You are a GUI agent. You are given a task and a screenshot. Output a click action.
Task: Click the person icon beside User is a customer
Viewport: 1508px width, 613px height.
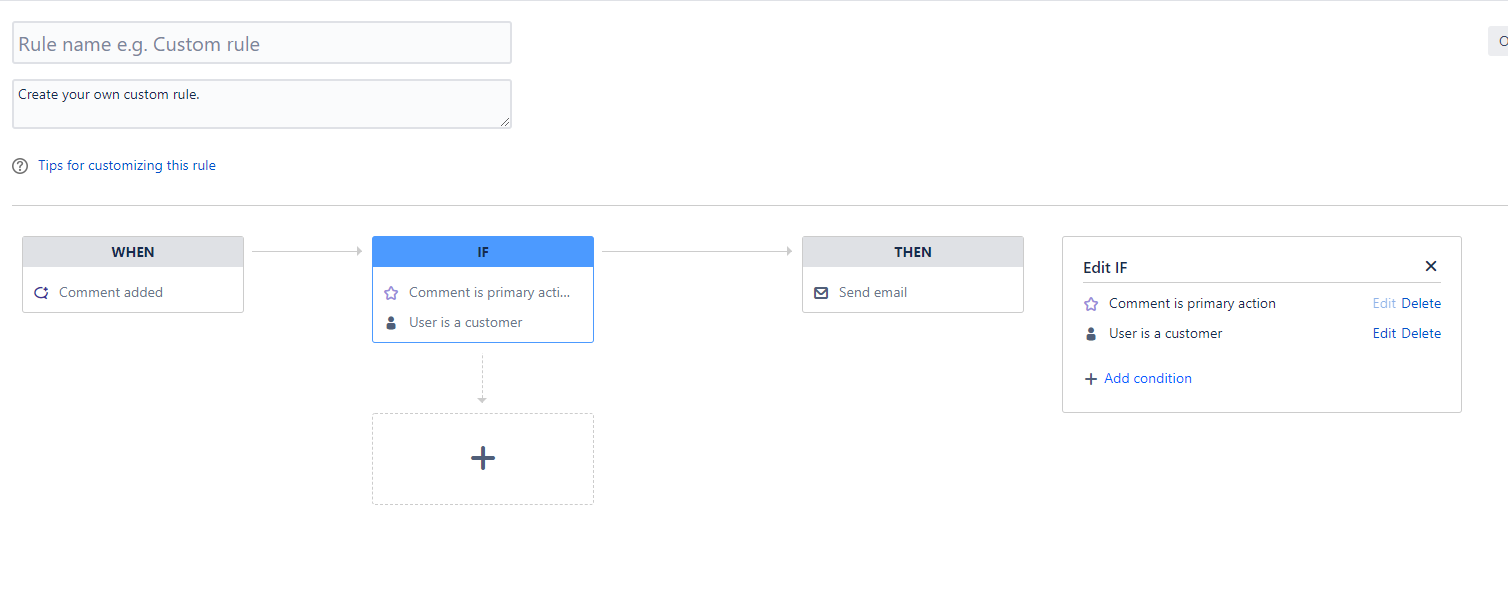tap(391, 322)
